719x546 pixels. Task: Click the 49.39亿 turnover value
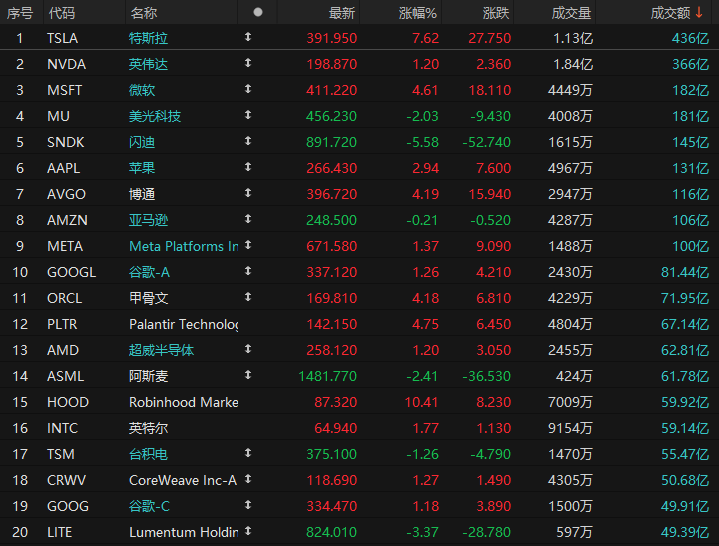pos(685,532)
